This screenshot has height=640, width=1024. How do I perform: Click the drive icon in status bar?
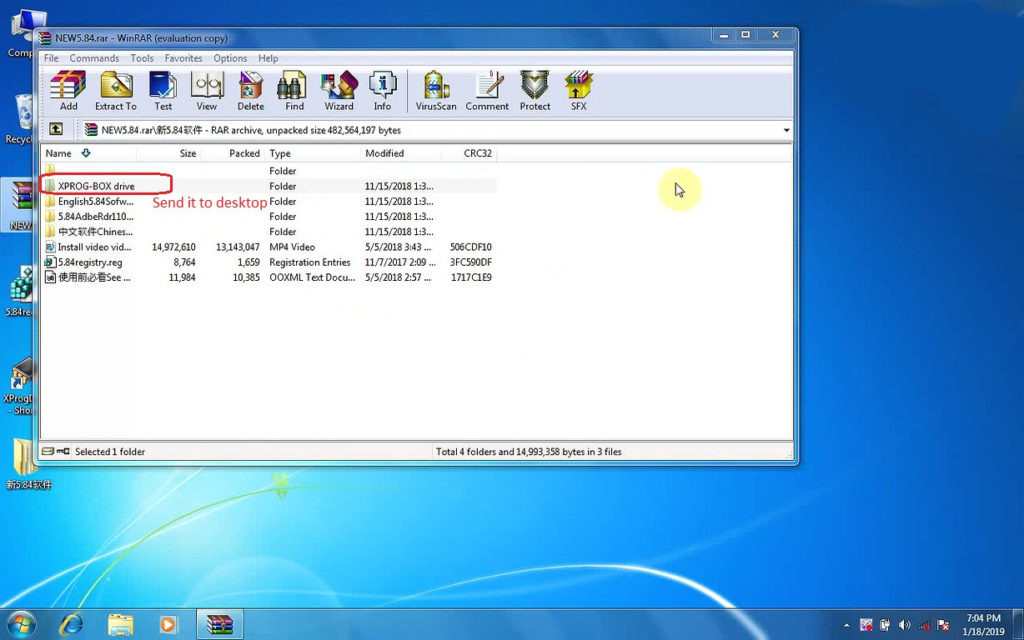tap(48, 451)
